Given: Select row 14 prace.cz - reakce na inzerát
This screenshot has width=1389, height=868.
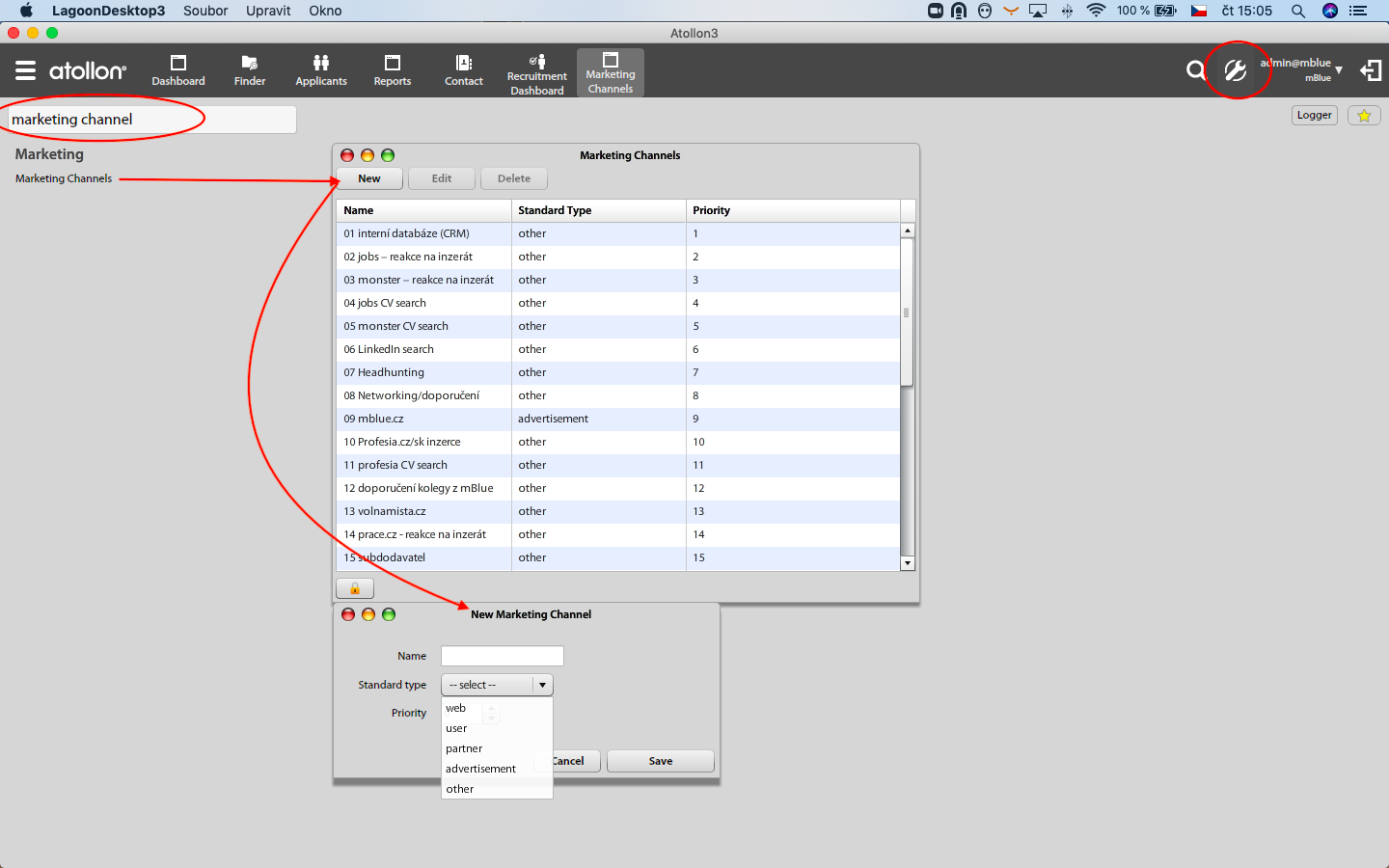Looking at the screenshot, I should (618, 534).
